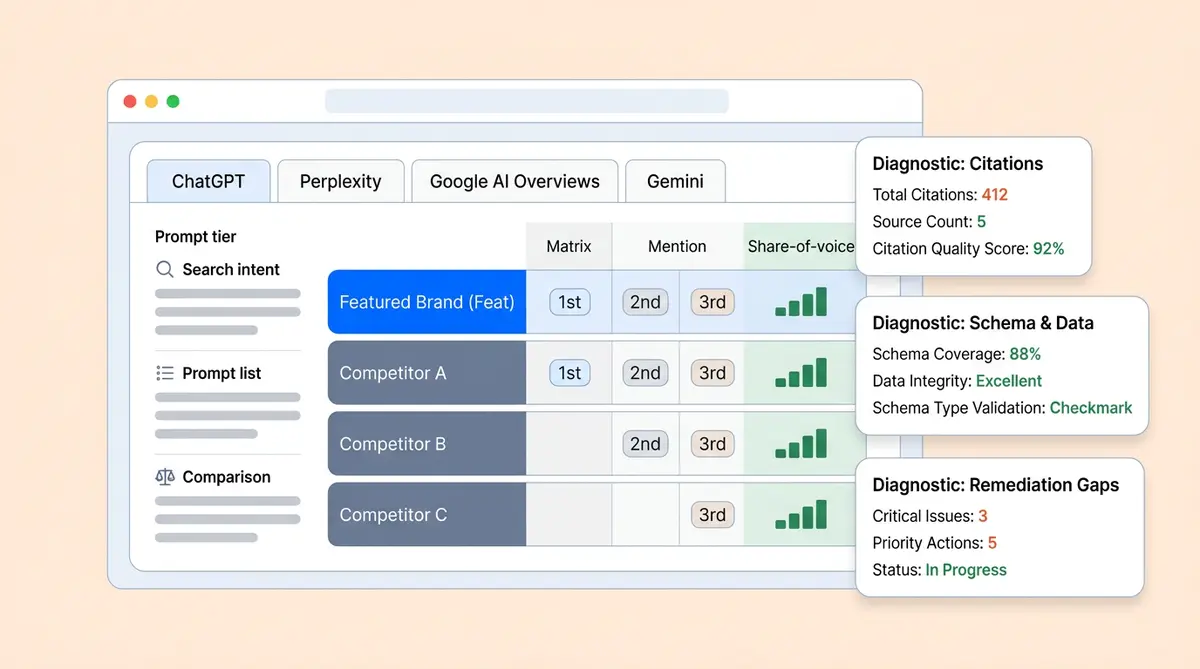1200x669 pixels.
Task: Click the In Progress status link
Action: [966, 570]
